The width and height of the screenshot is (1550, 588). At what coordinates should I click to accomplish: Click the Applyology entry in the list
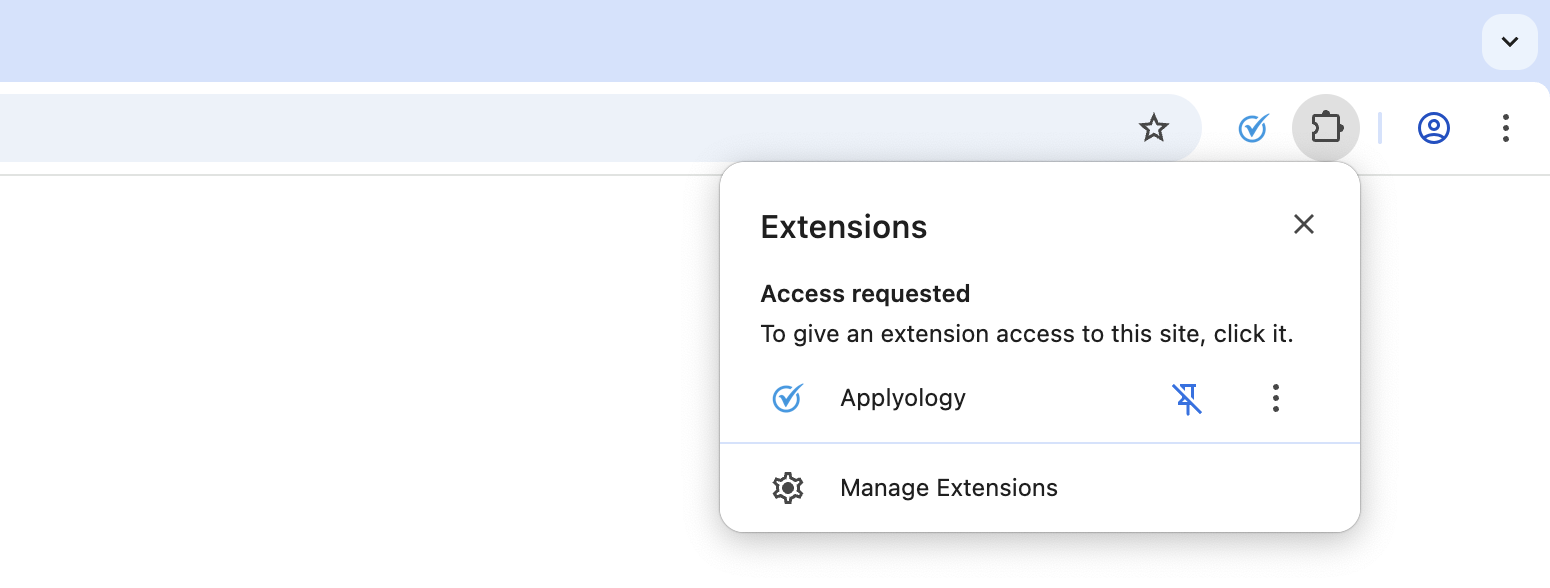(x=902, y=398)
